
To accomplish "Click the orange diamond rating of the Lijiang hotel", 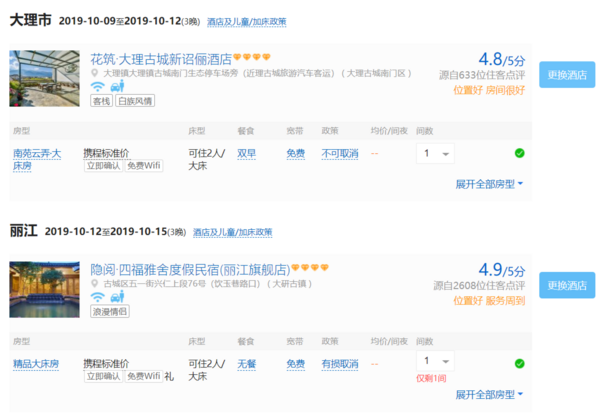I will click(310, 267).
